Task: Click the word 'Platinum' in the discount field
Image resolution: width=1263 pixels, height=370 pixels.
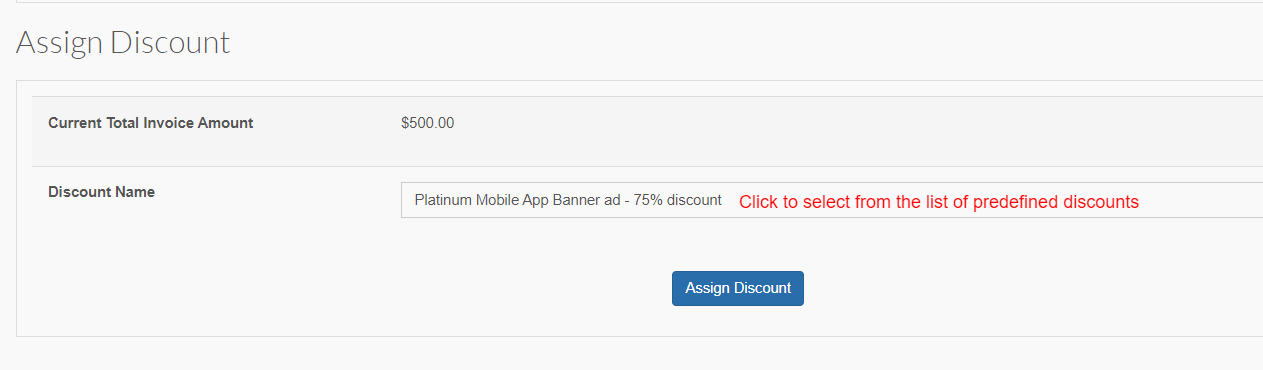Action: 442,200
